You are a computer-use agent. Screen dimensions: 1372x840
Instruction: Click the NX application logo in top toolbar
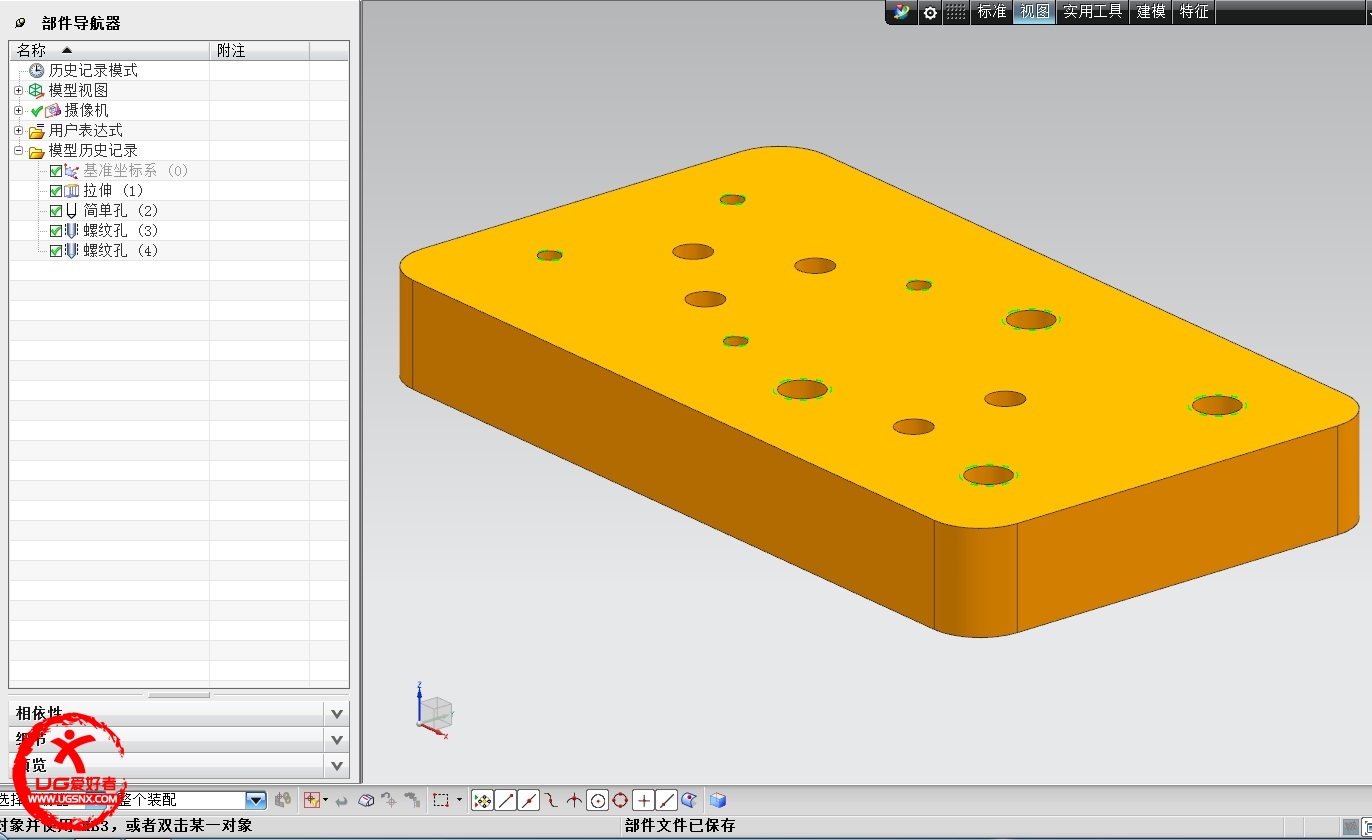(902, 12)
